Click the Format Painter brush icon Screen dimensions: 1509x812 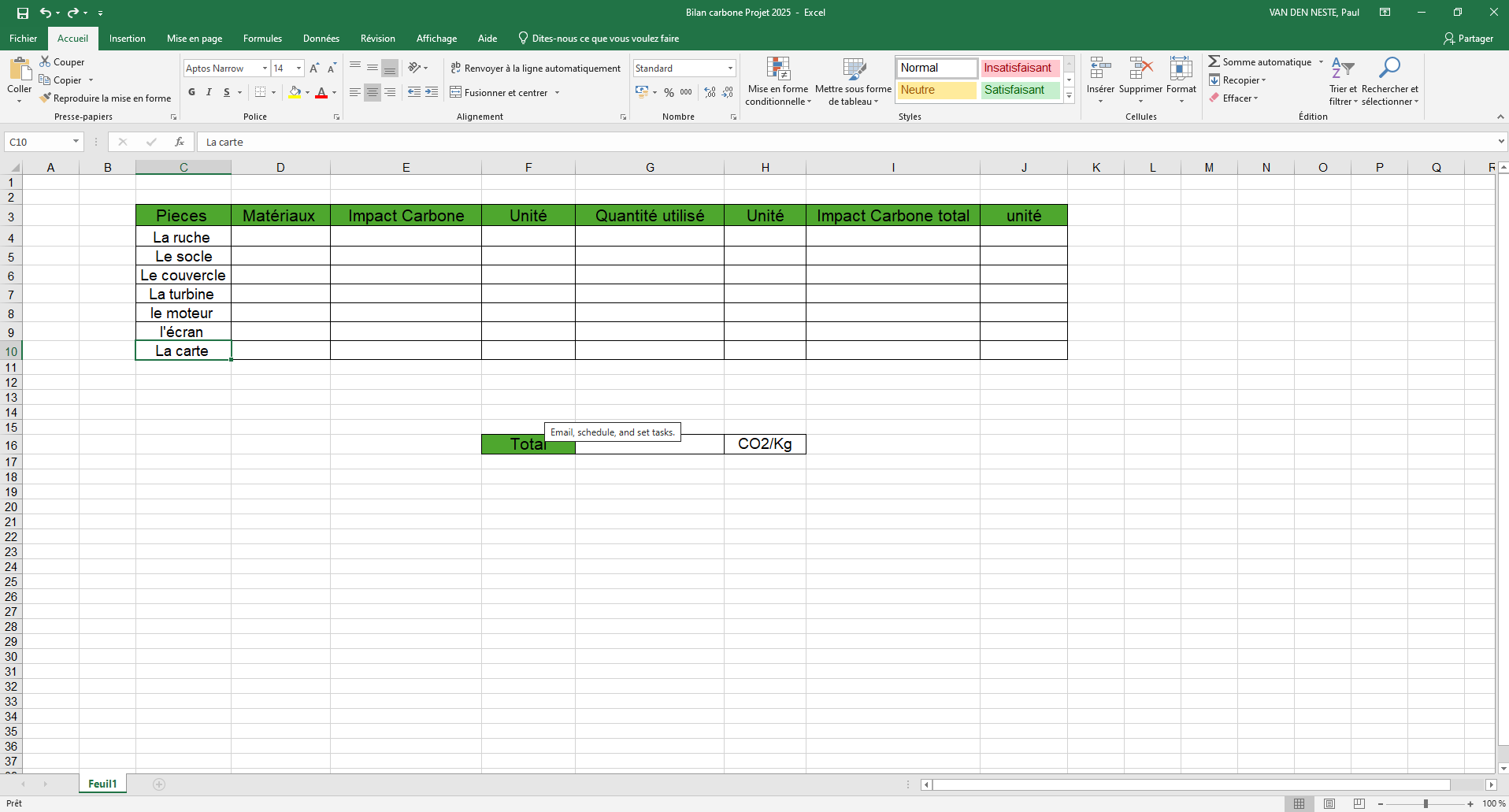46,98
